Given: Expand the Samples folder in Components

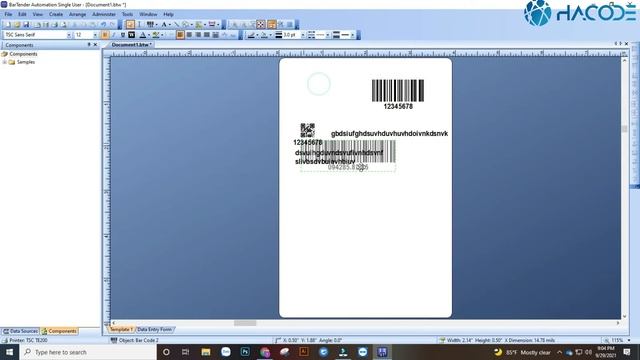Looking at the screenshot, I should (x=4, y=62).
